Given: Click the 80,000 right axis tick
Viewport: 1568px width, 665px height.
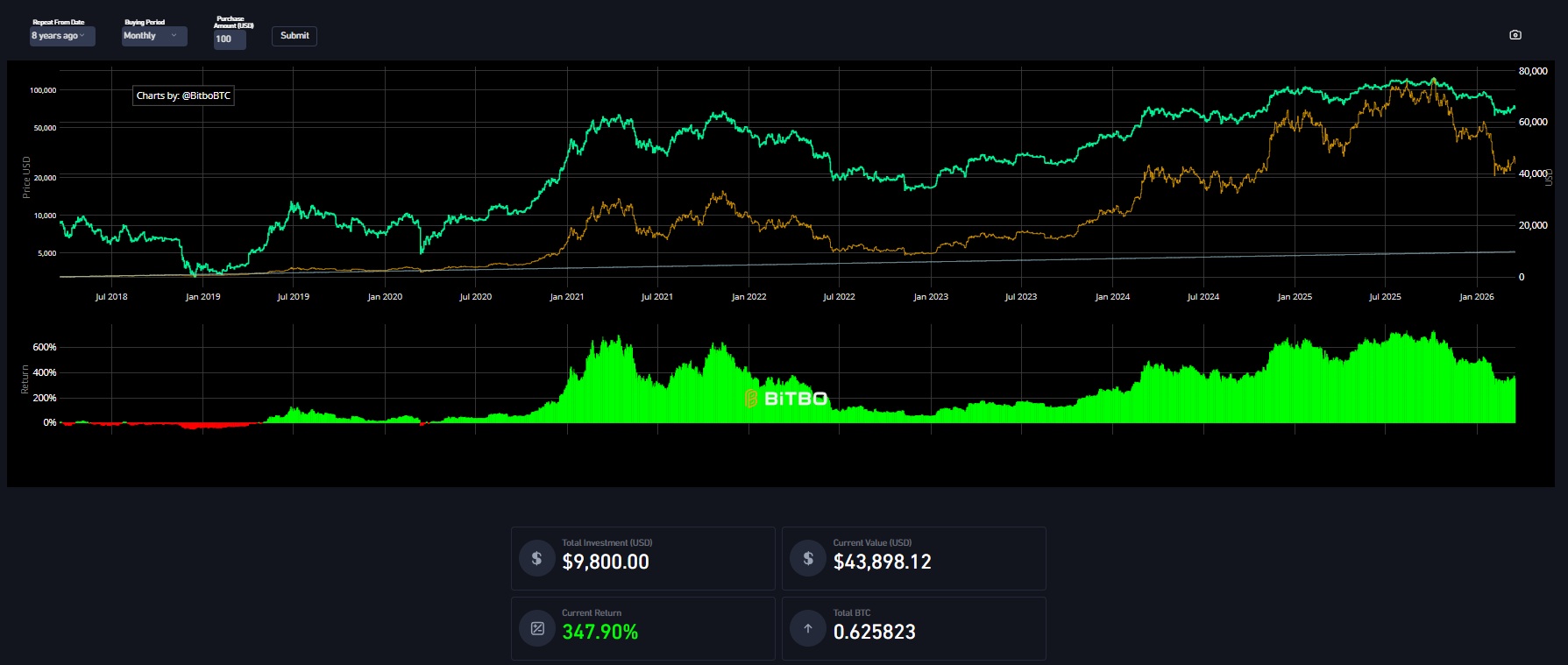Looking at the screenshot, I should [x=1533, y=71].
